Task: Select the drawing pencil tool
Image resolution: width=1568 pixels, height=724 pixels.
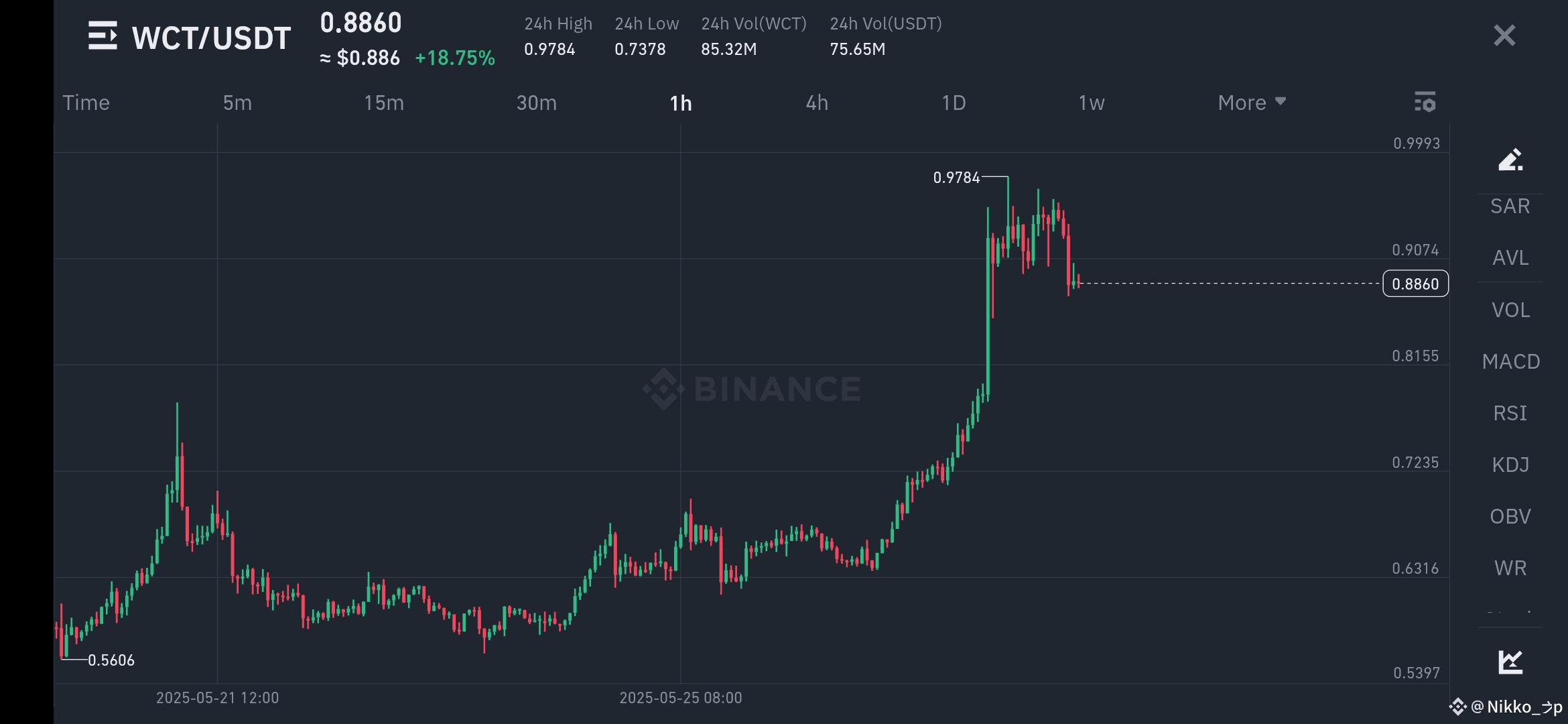Action: (1510, 160)
